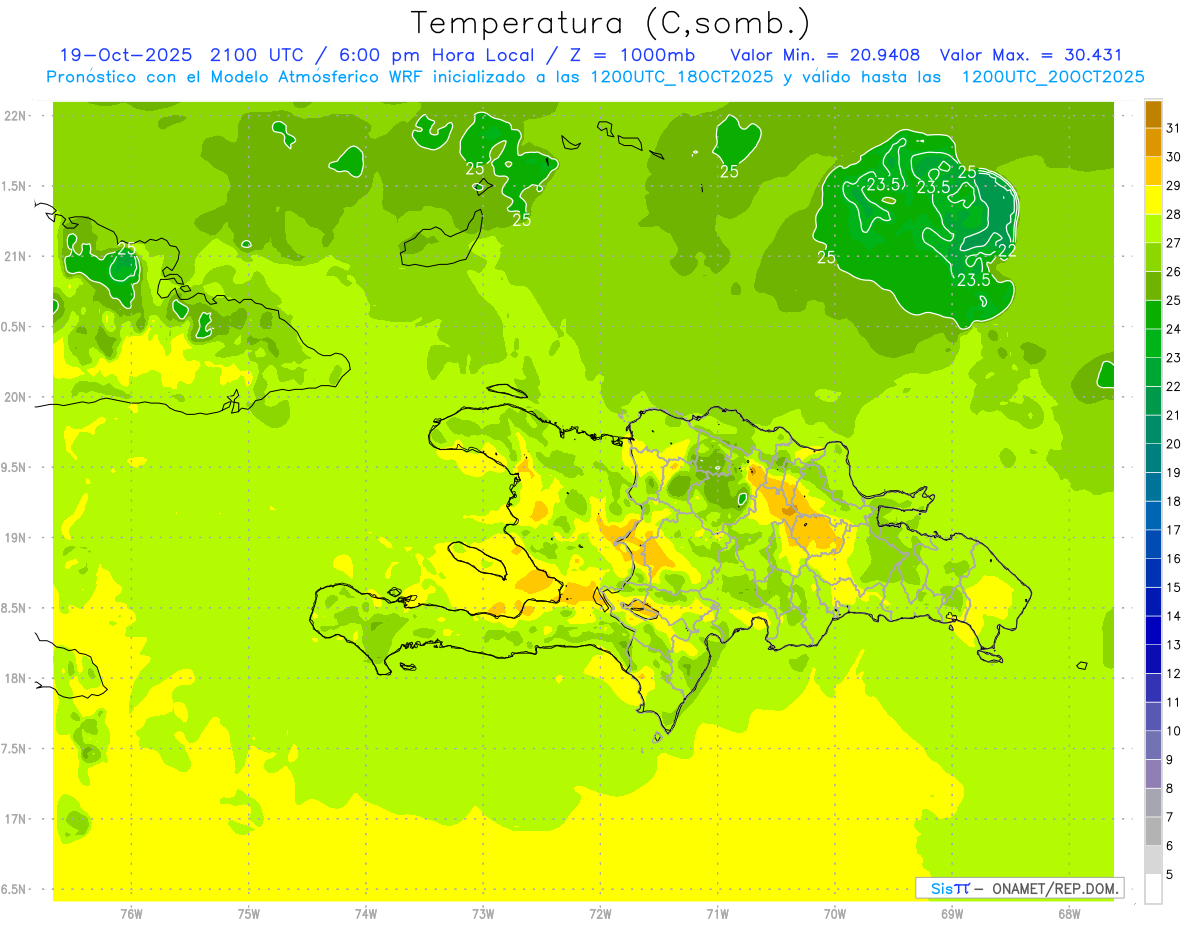Pick the orange legend swatch between 30 and 31

coord(1153,143)
